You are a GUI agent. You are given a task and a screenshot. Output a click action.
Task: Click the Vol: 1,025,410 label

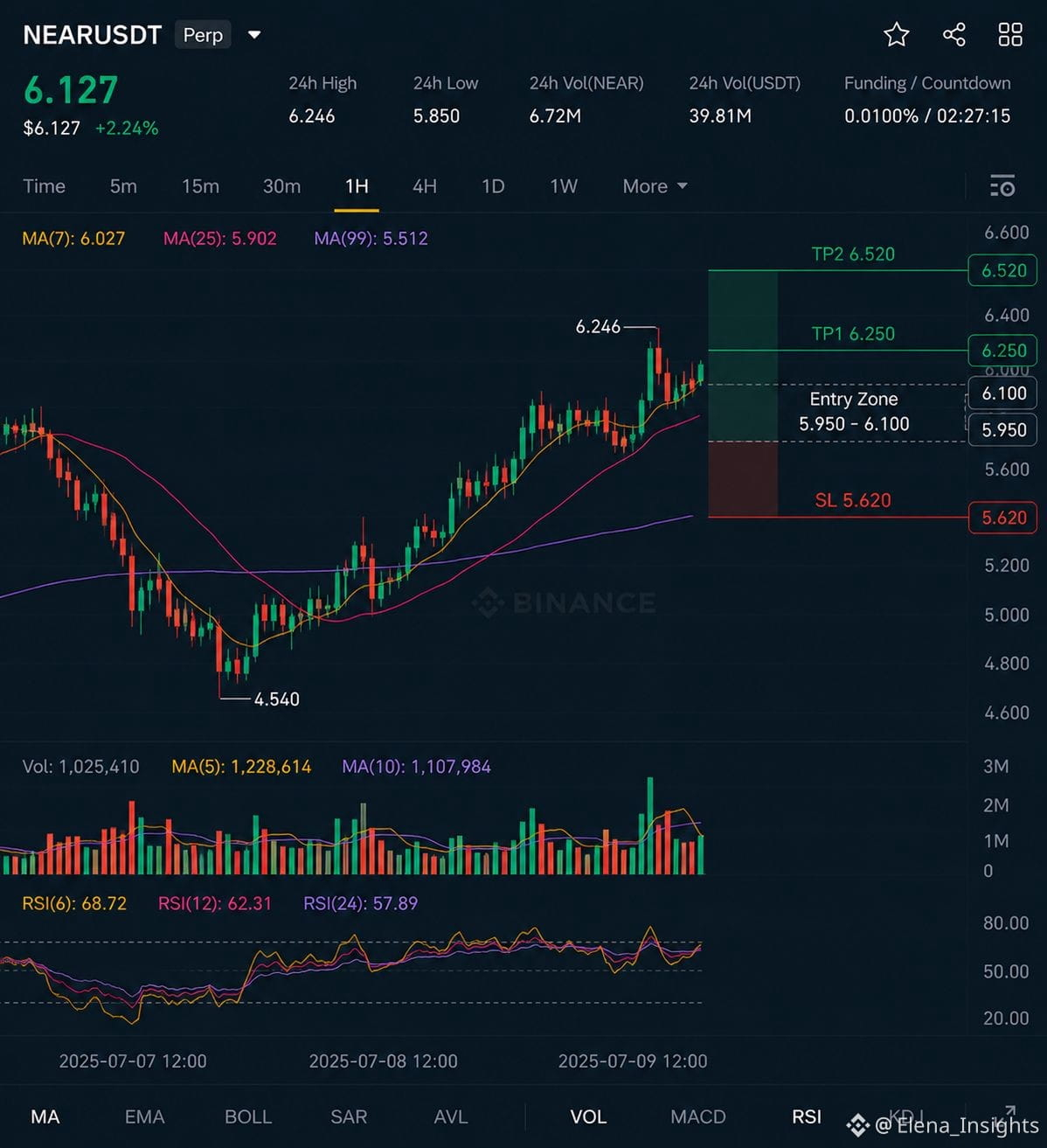tap(80, 767)
